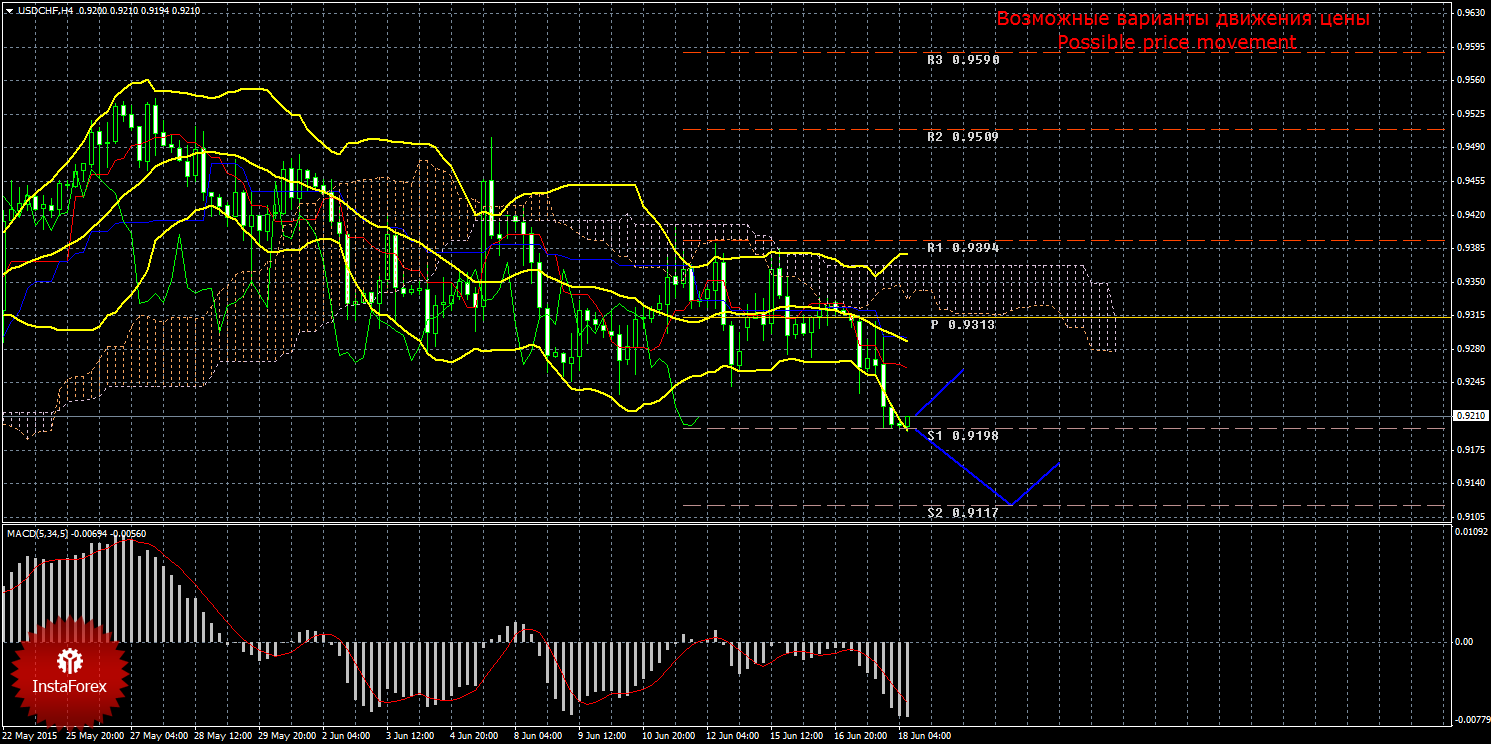Select the S2 0.9117 support label

click(x=962, y=512)
